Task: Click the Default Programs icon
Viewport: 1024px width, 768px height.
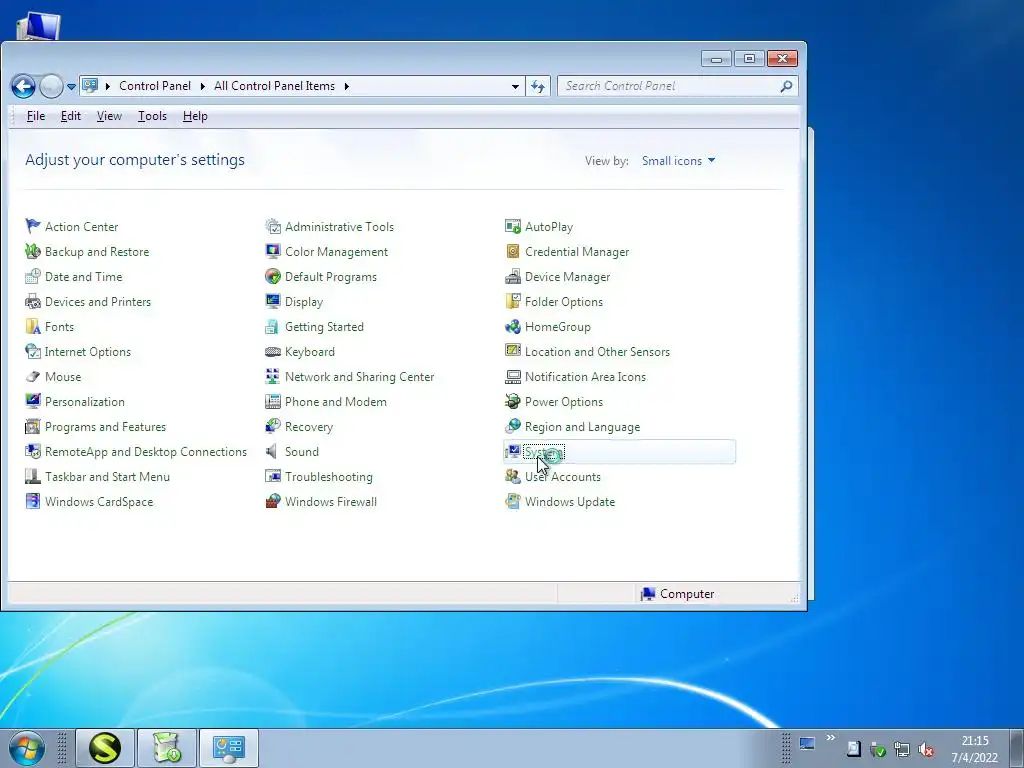Action: coord(273,276)
